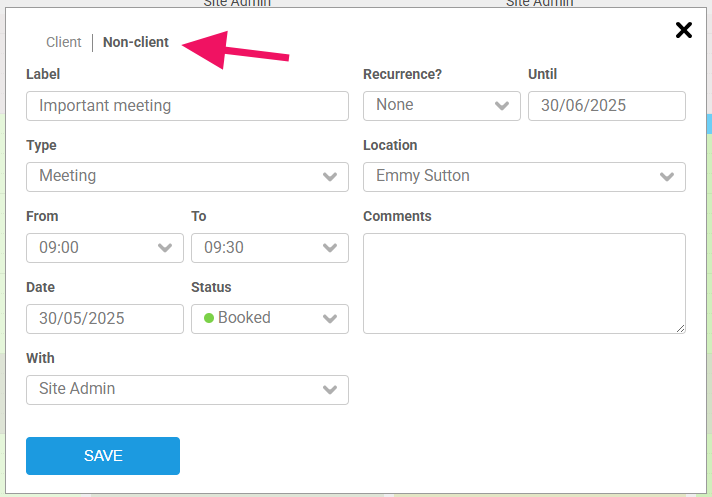Open the Recurrence dropdown
This screenshot has width=712, height=497.
click(x=441, y=106)
